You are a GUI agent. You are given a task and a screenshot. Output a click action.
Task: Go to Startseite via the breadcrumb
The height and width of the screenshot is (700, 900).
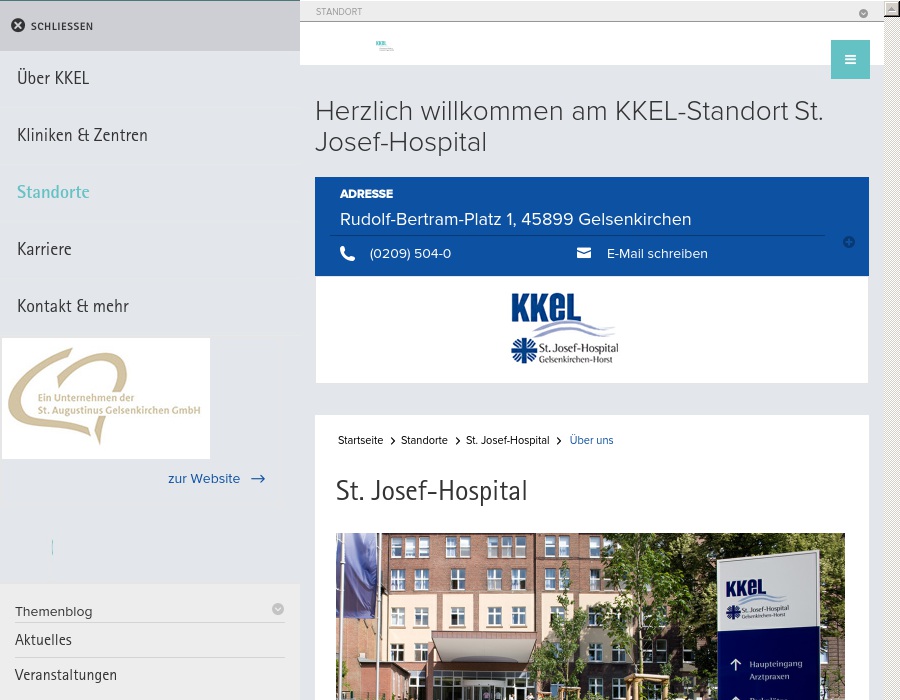click(360, 440)
